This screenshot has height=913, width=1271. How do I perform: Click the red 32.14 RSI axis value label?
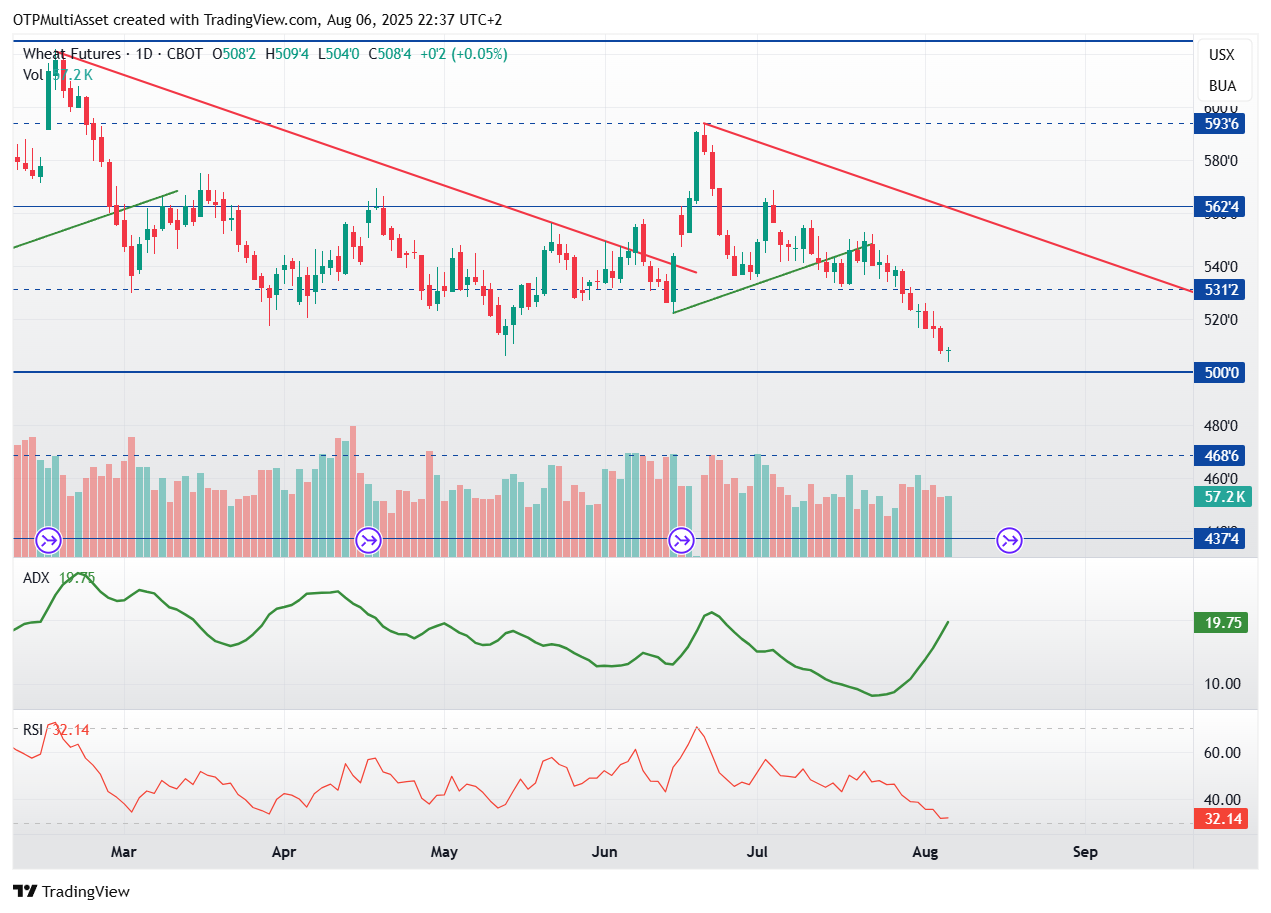tap(1221, 819)
